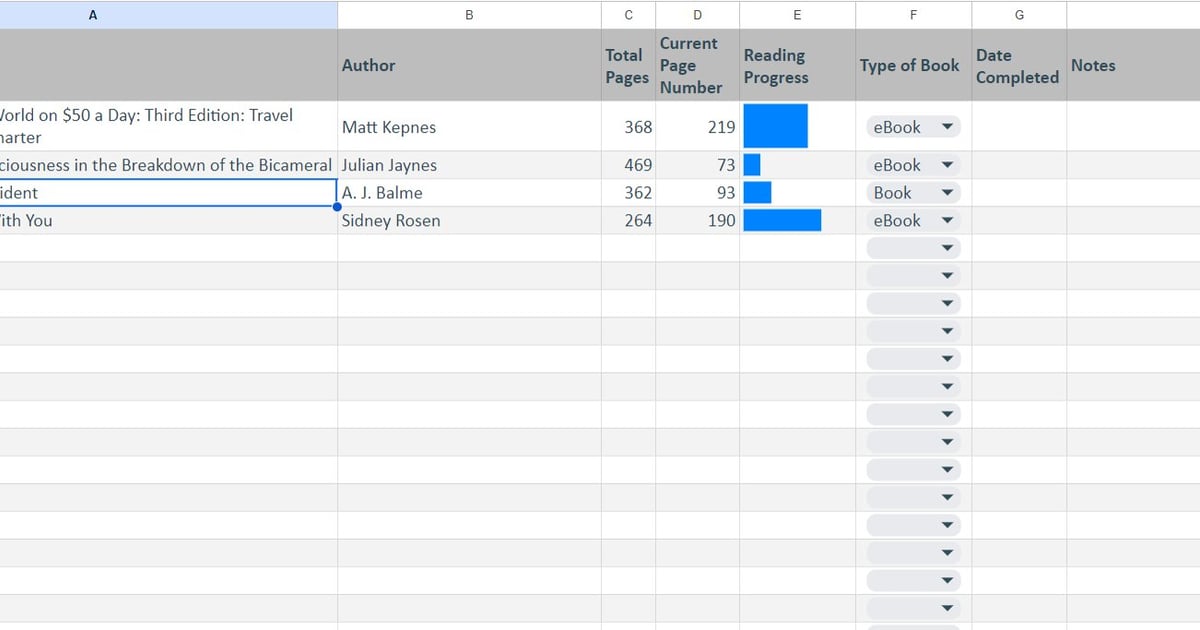Open the last visible Type of Book dropdown
This screenshot has height=630, width=1200.
[911, 607]
